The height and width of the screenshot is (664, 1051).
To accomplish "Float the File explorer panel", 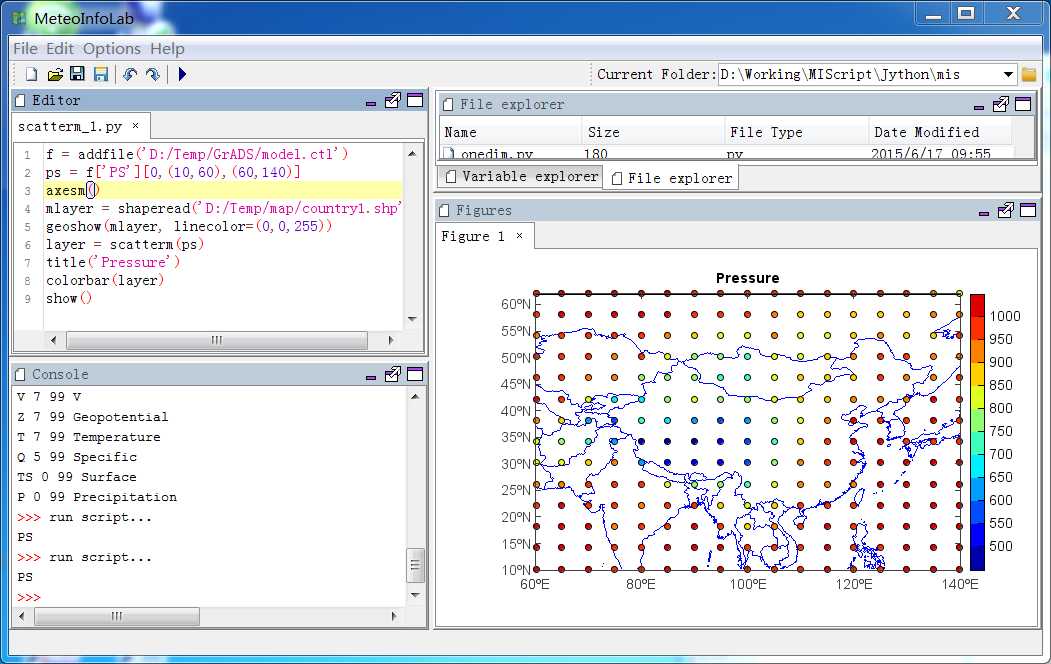I will click(x=1001, y=104).
